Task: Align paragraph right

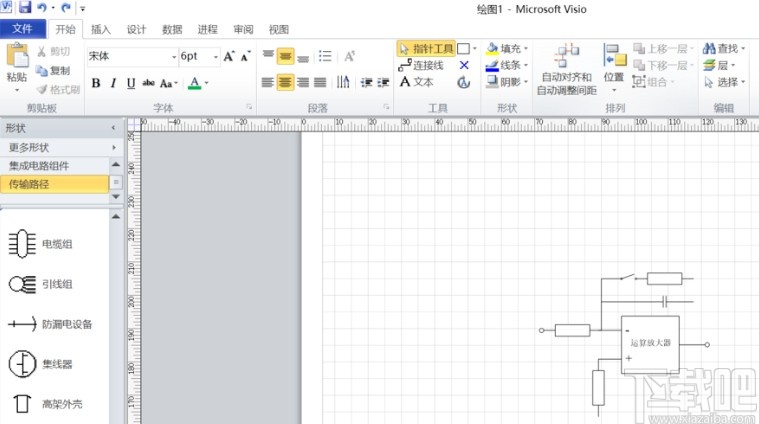Action: (x=303, y=82)
